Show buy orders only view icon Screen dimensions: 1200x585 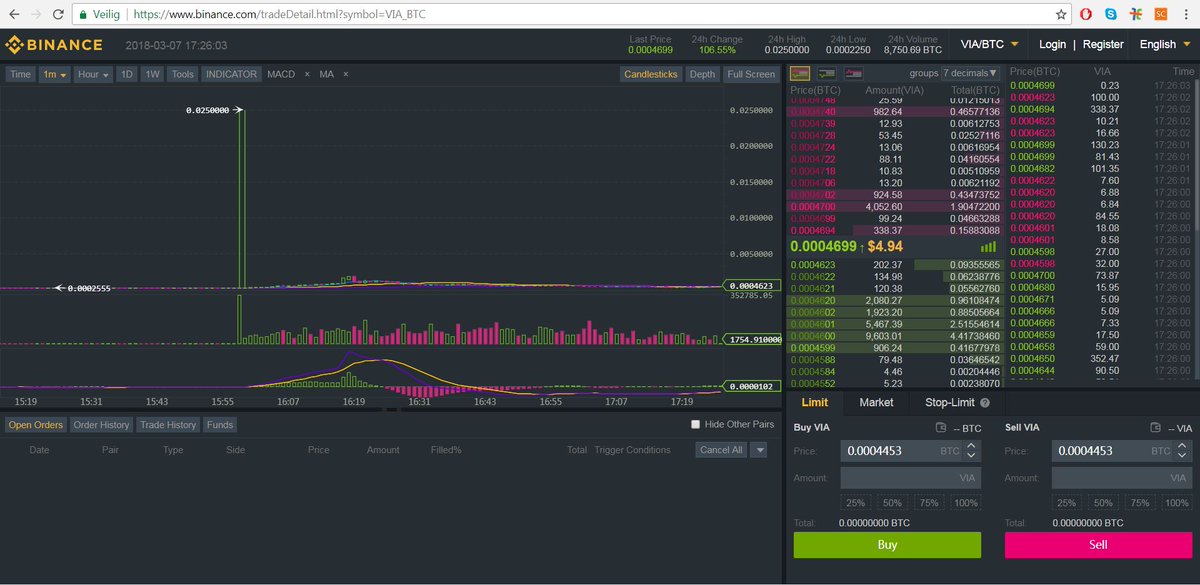click(x=827, y=73)
